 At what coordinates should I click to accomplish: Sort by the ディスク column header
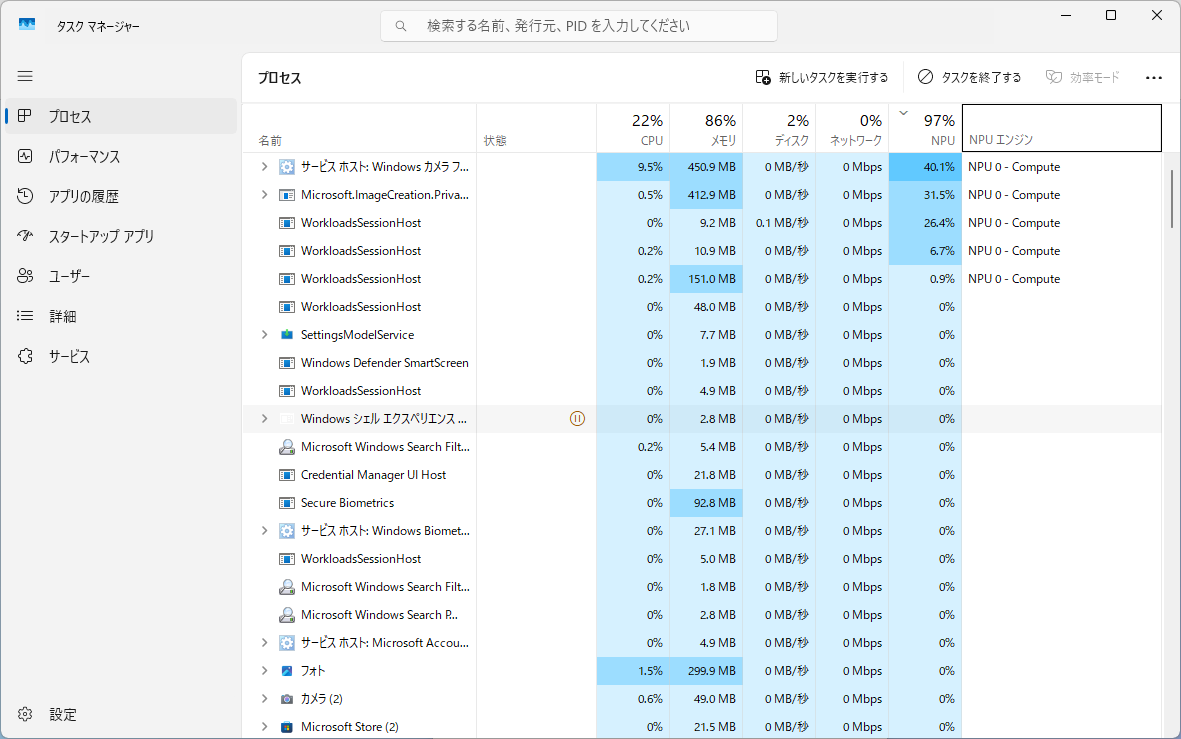779,128
